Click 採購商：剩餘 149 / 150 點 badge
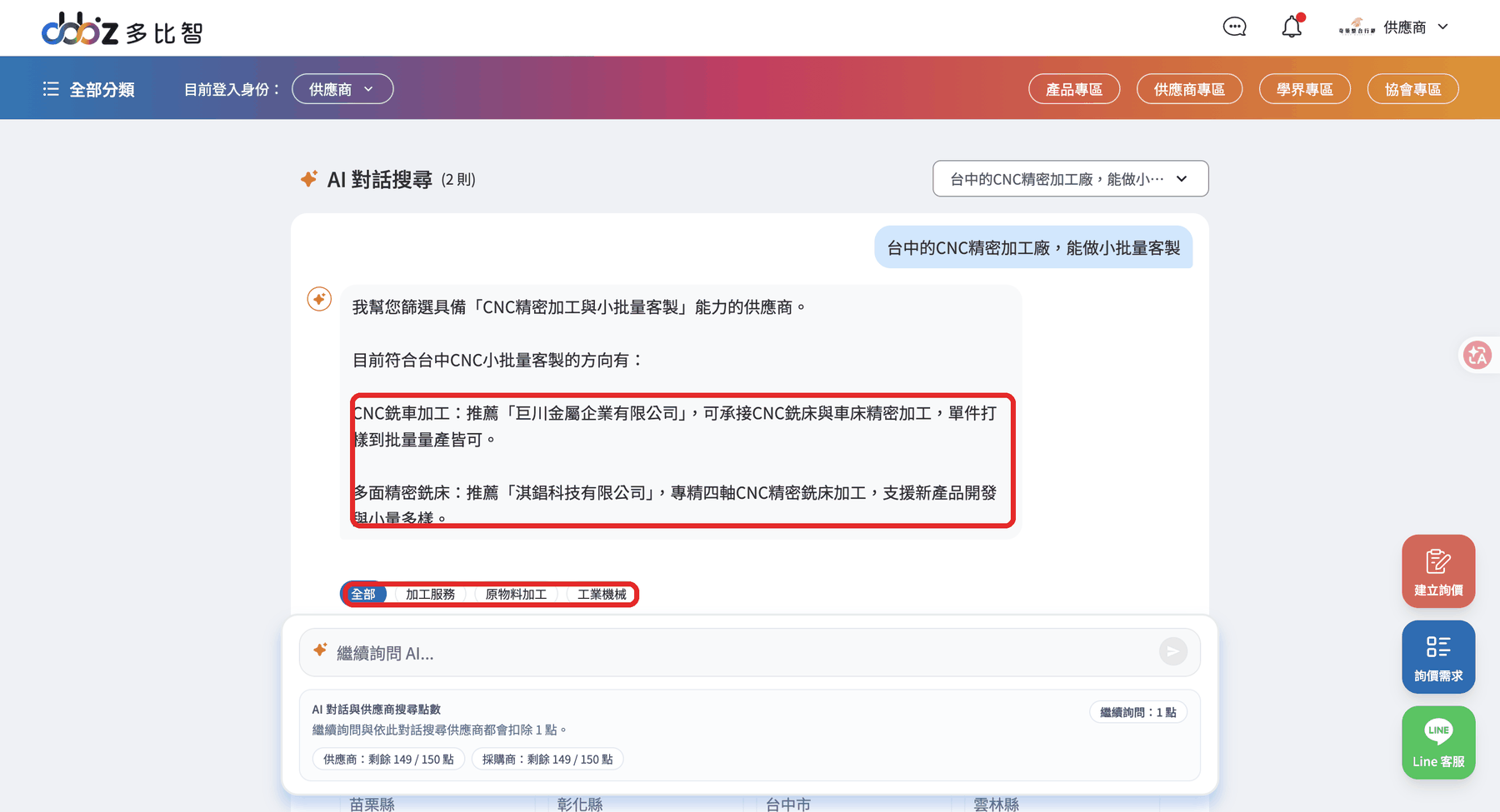 tap(547, 760)
